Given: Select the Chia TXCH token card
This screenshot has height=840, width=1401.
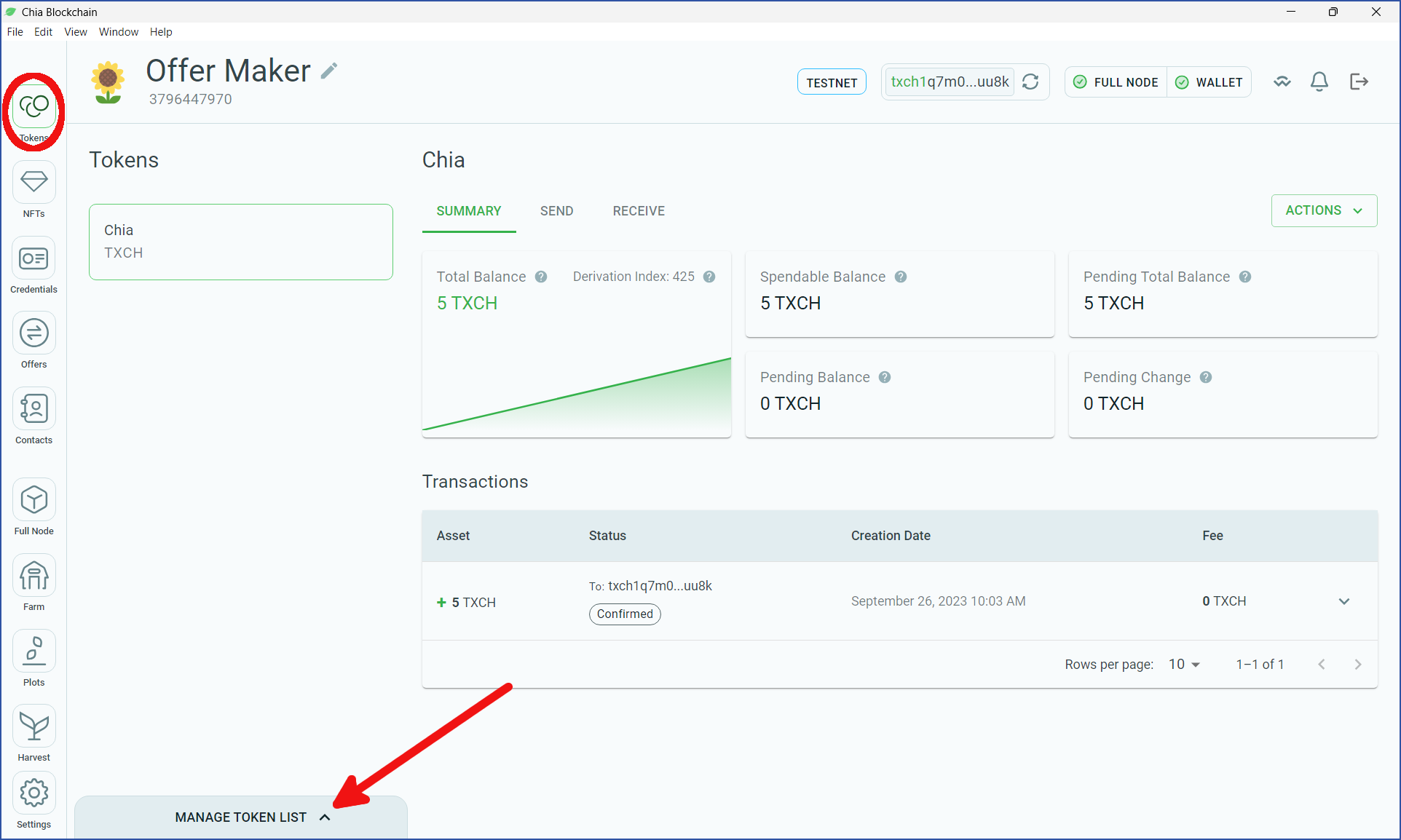Looking at the screenshot, I should (241, 242).
